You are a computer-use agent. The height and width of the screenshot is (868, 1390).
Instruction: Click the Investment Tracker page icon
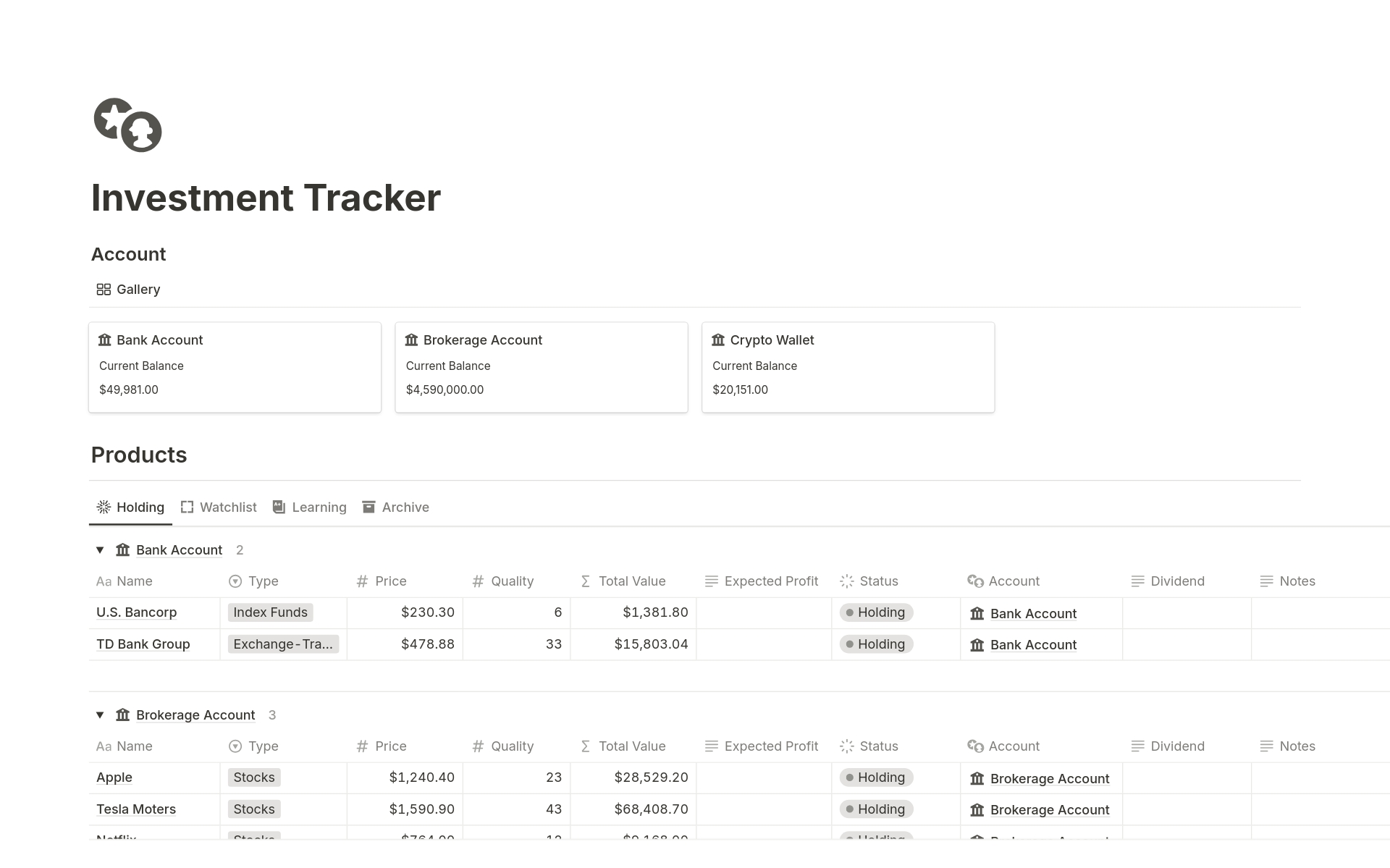127,125
